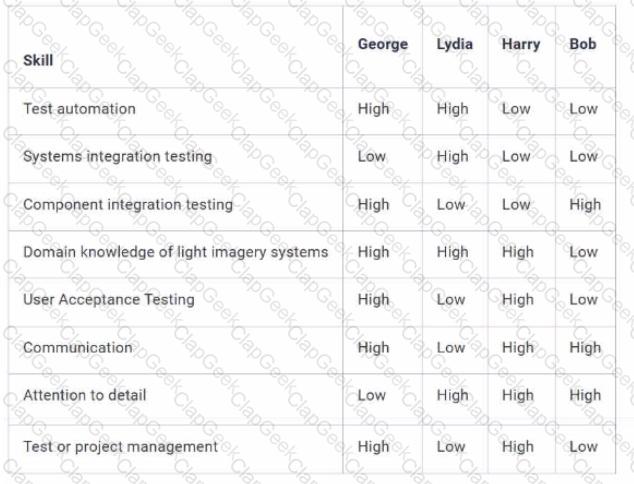
Task: Click Lydia's Test or project management cell
Action: 451,446
